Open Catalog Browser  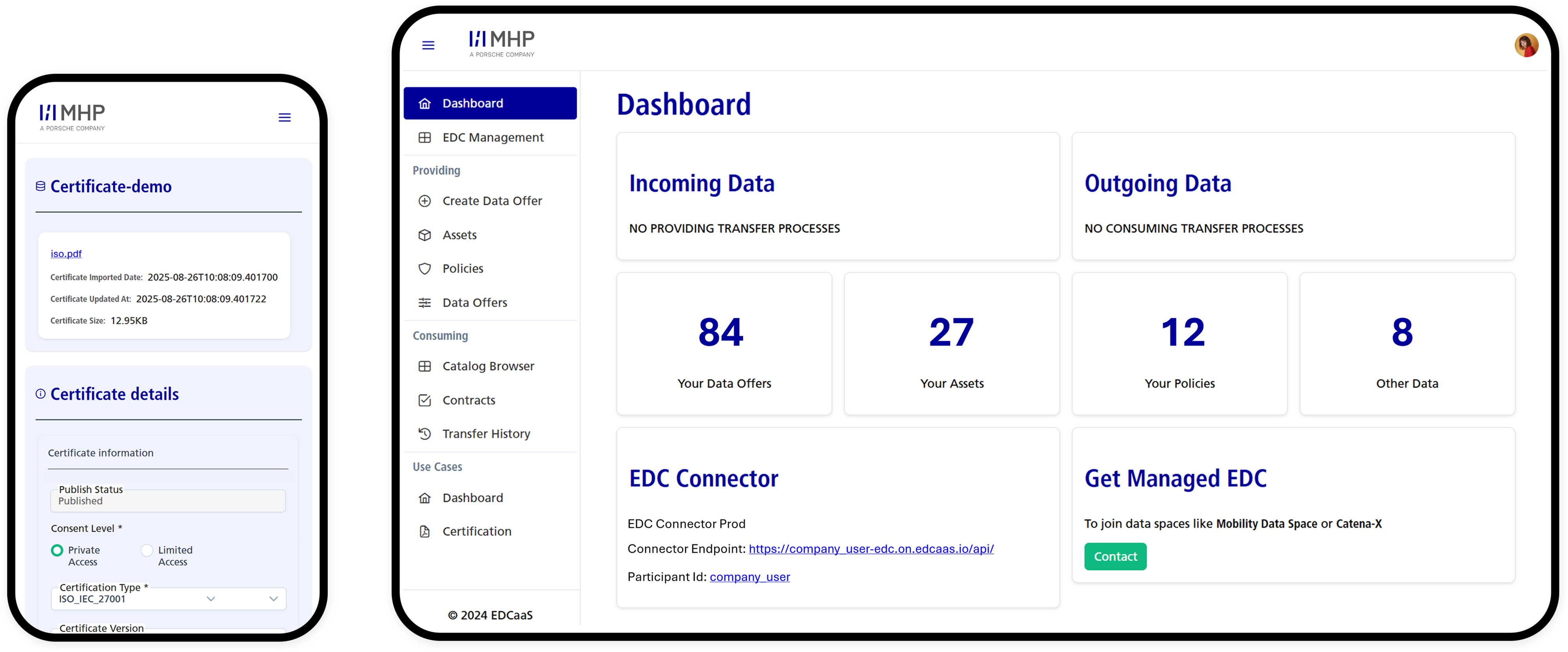click(490, 366)
